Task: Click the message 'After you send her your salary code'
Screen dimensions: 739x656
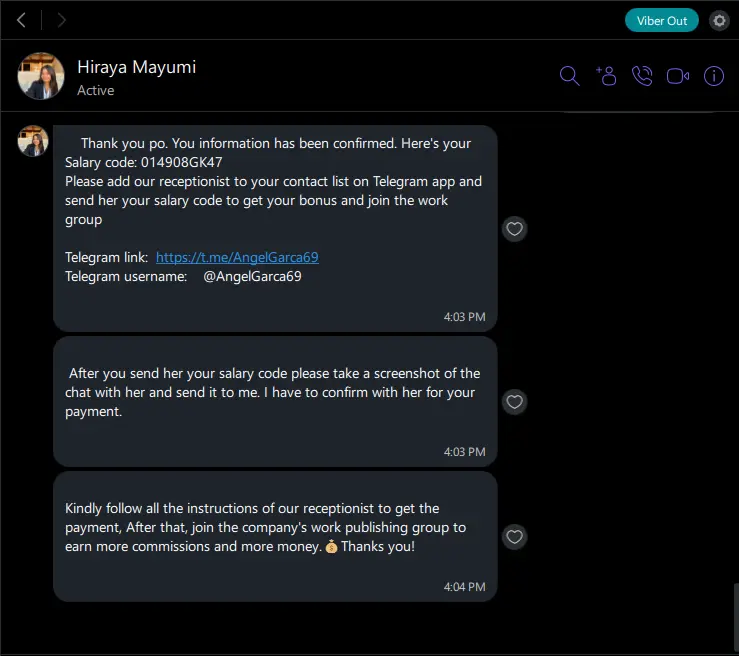Action: (275, 402)
